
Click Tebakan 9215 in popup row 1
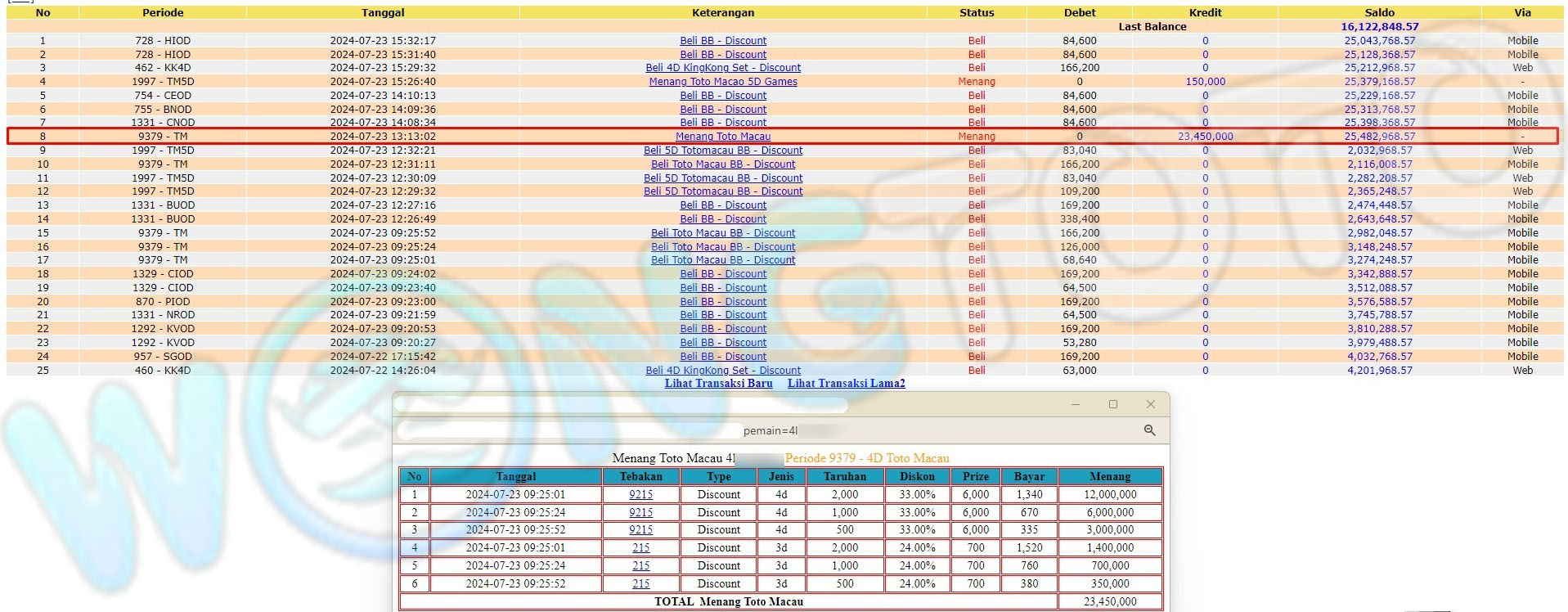(640, 494)
